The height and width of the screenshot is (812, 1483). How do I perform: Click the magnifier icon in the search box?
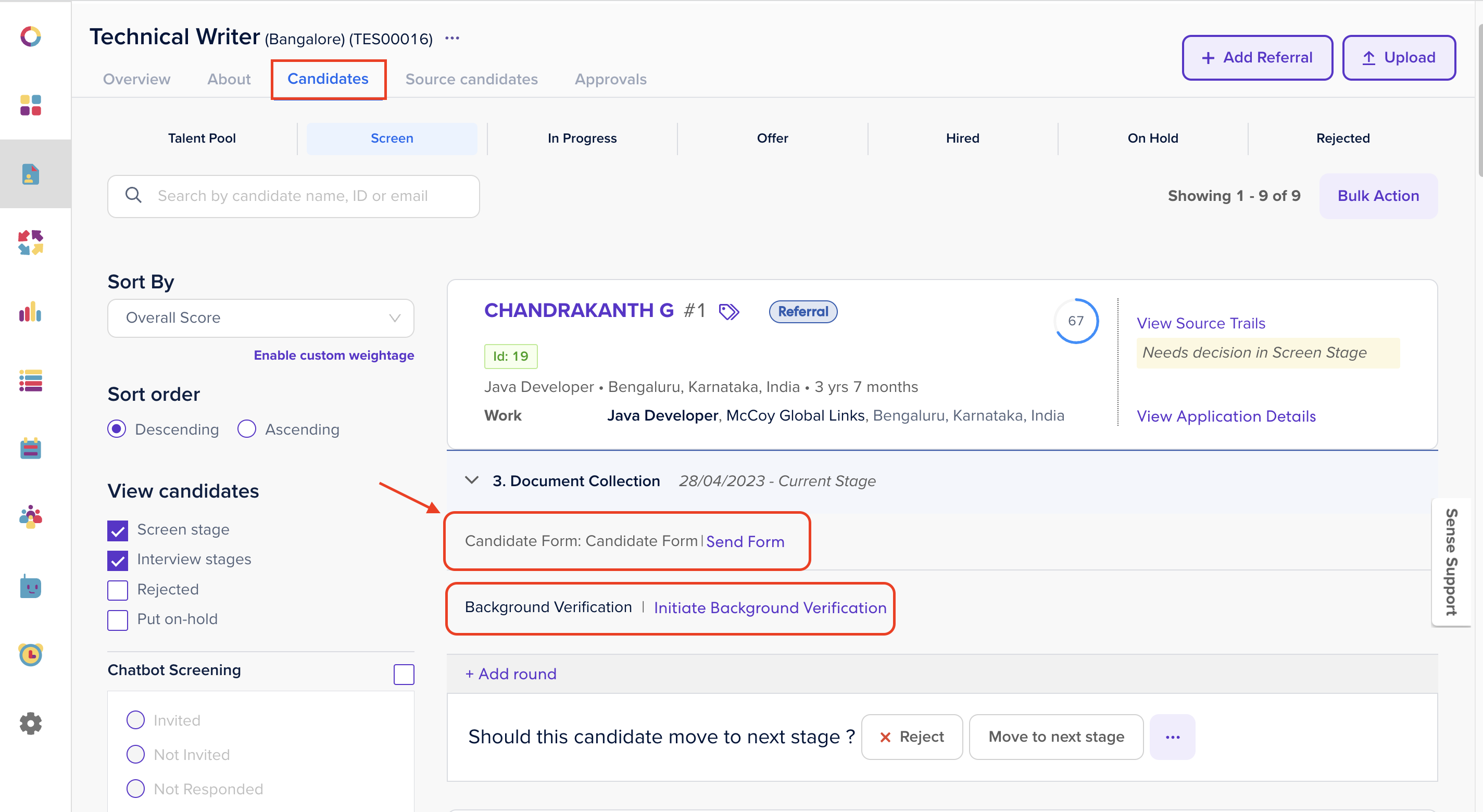pos(133,195)
